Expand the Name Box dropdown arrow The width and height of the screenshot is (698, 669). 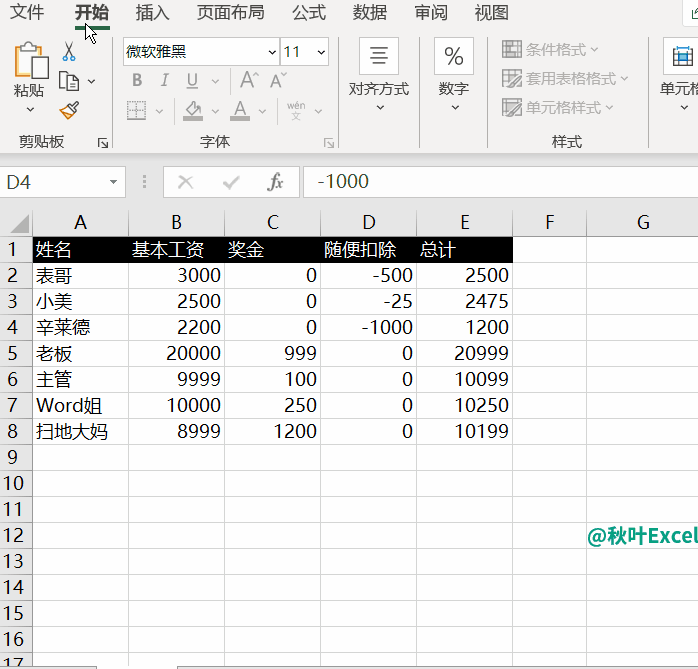(114, 182)
